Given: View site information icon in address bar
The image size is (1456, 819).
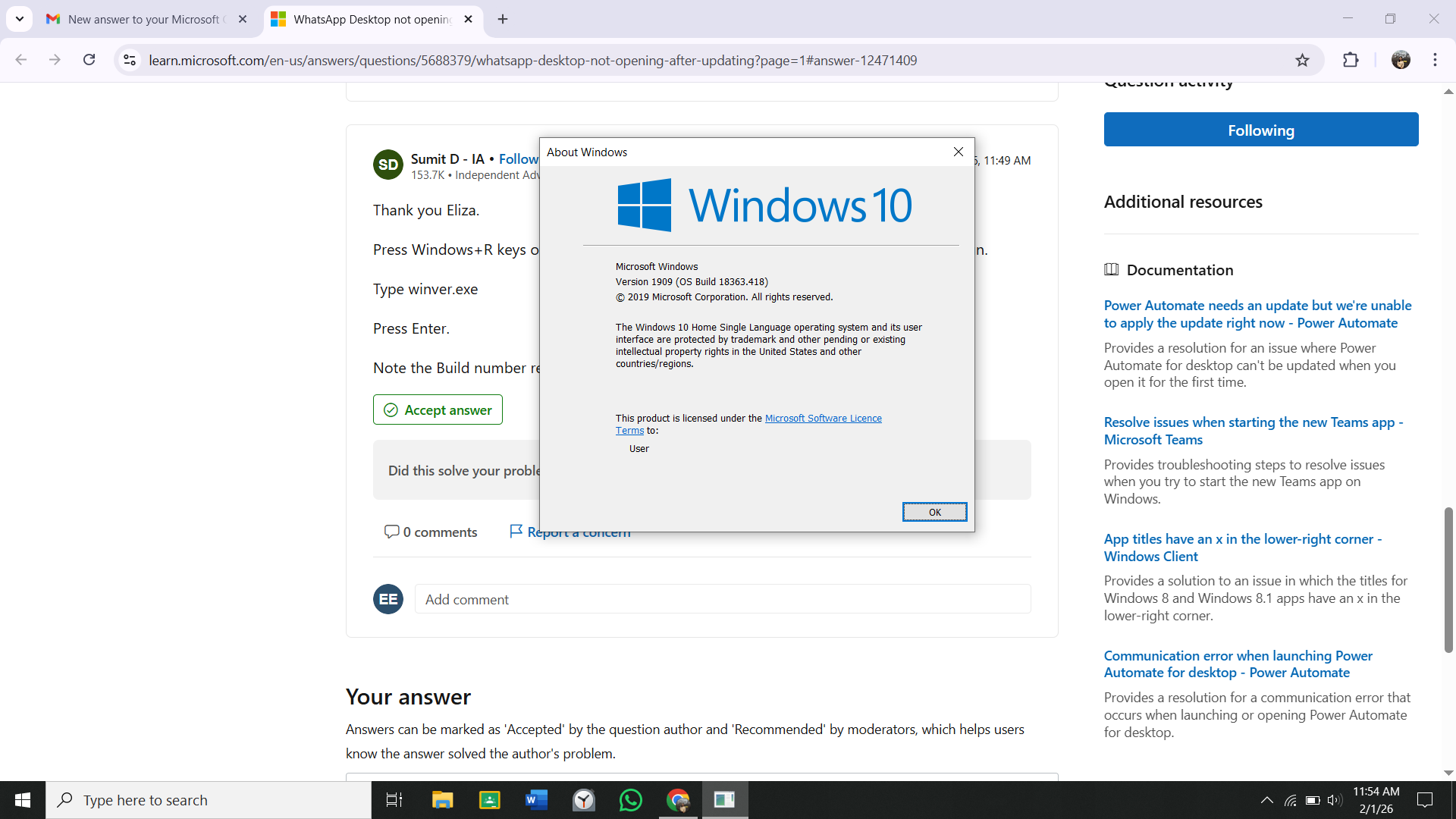Looking at the screenshot, I should pos(130,60).
